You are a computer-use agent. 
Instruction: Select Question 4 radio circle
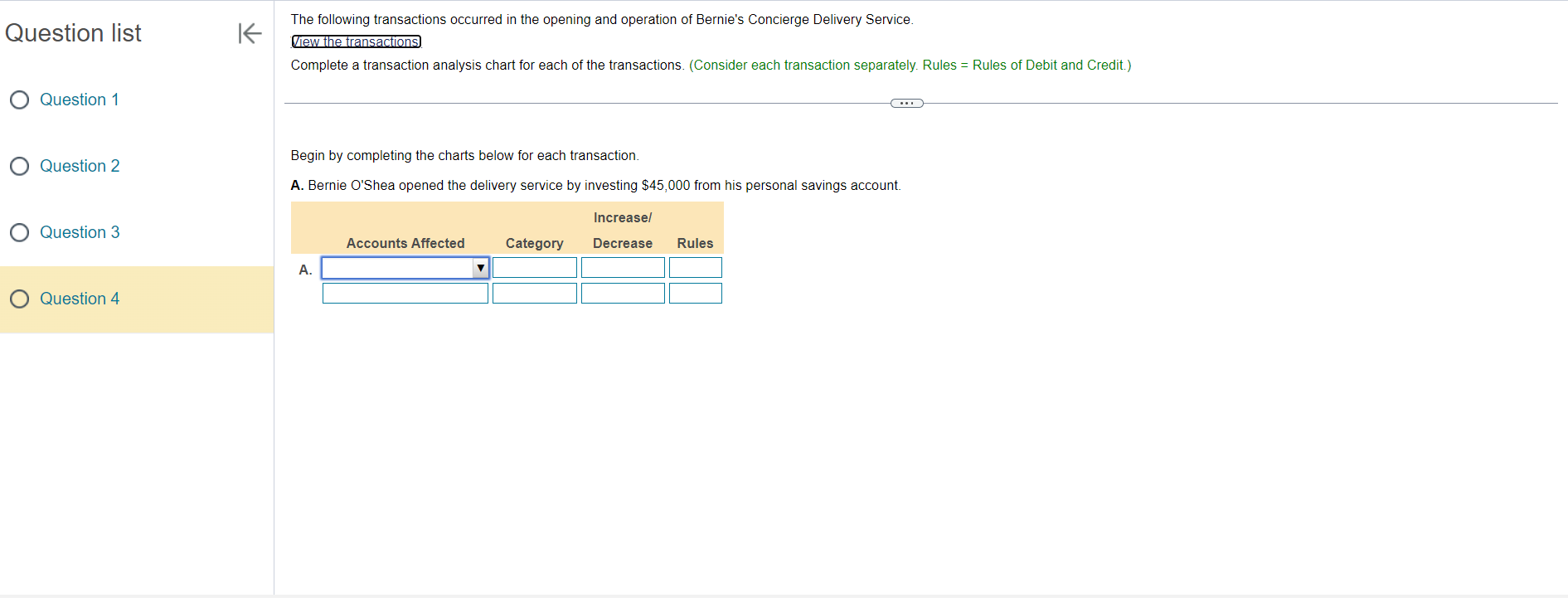point(20,299)
